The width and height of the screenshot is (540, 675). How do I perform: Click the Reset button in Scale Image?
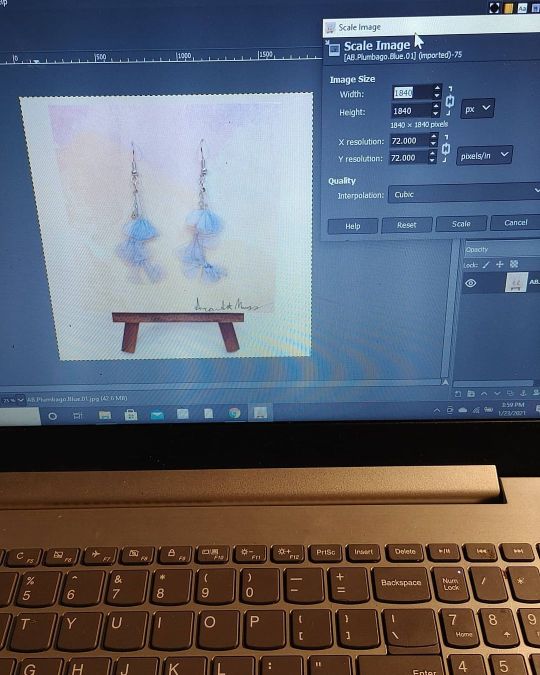click(x=406, y=225)
